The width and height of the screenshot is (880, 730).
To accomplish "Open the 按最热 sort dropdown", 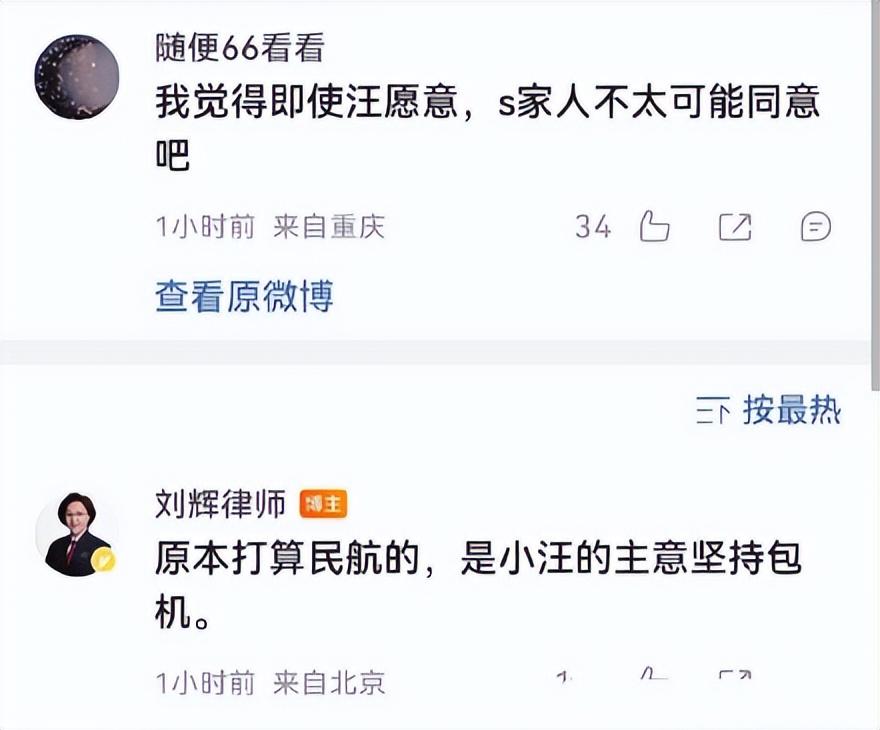I will coord(791,410).
